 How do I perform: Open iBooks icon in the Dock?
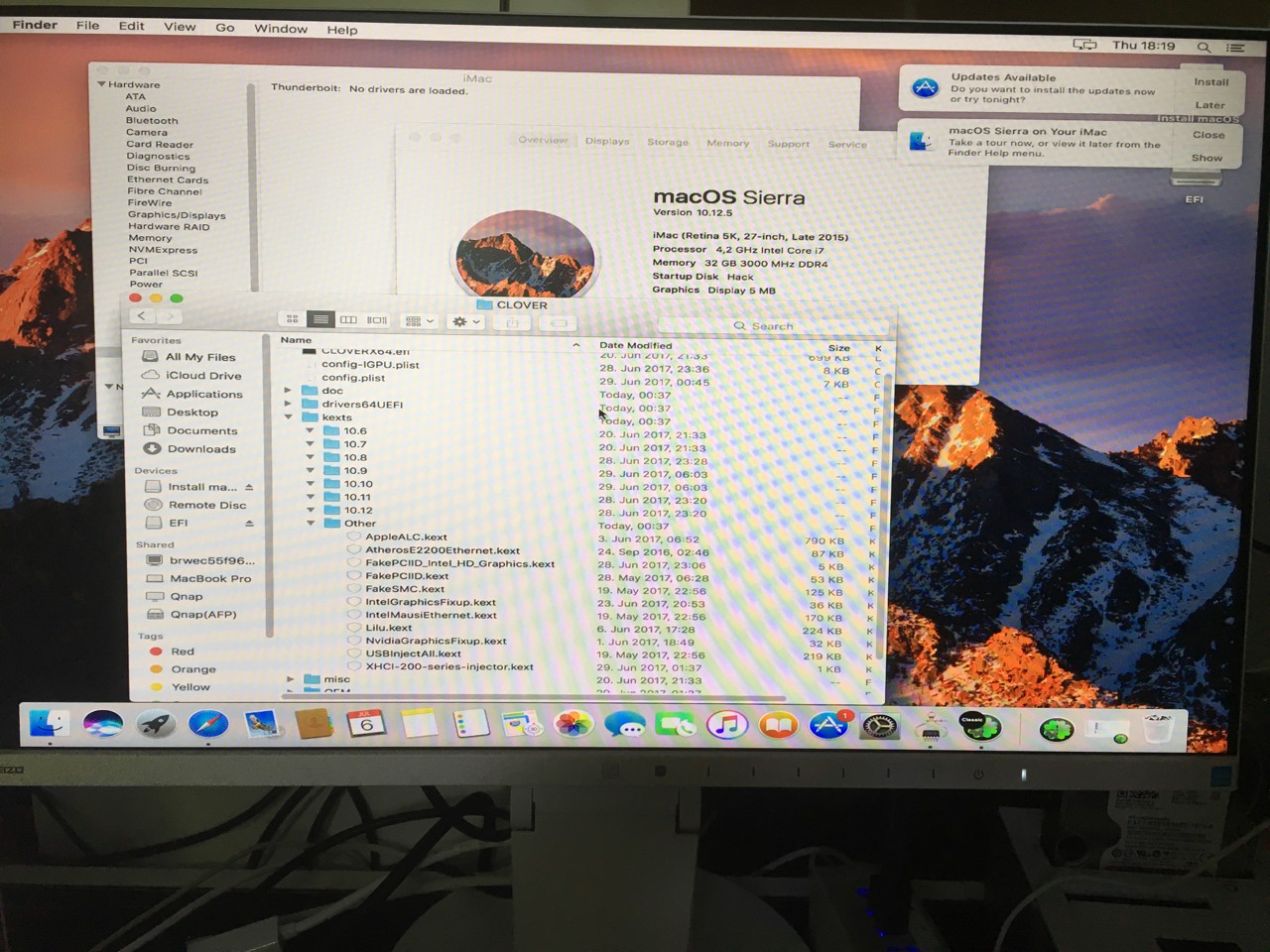(779, 726)
